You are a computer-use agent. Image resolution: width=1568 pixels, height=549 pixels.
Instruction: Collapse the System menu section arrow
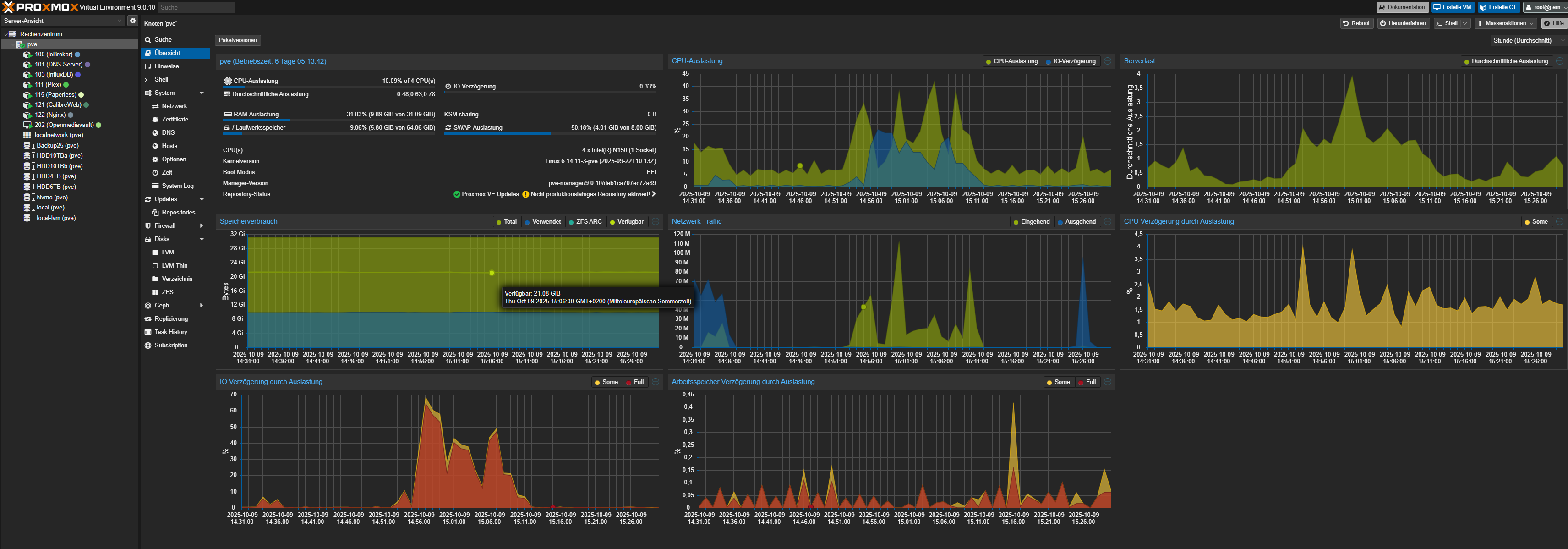point(202,93)
